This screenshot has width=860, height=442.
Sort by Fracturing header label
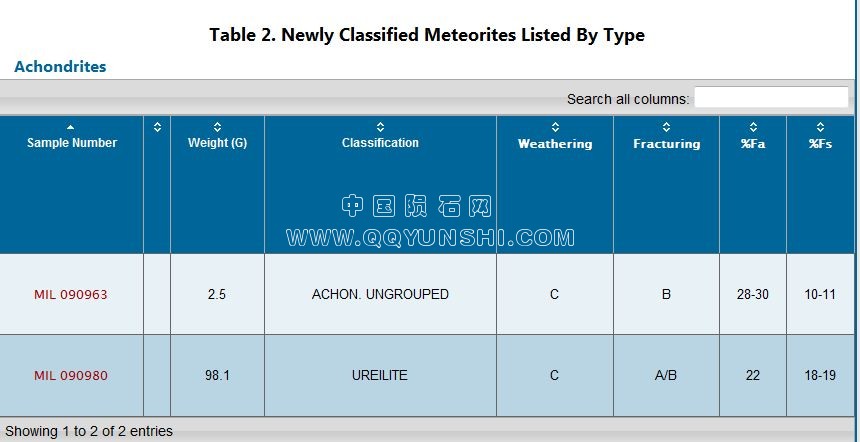[x=666, y=144]
